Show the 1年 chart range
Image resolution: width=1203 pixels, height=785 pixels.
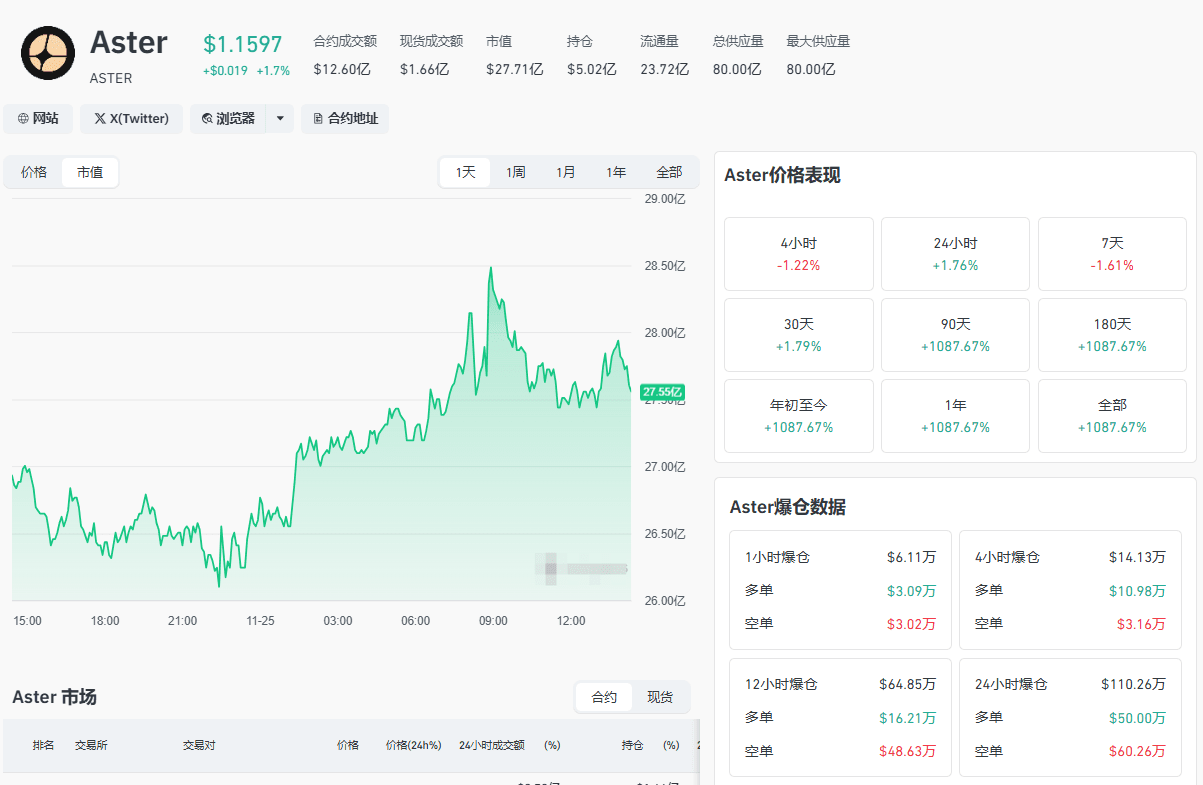click(x=616, y=172)
